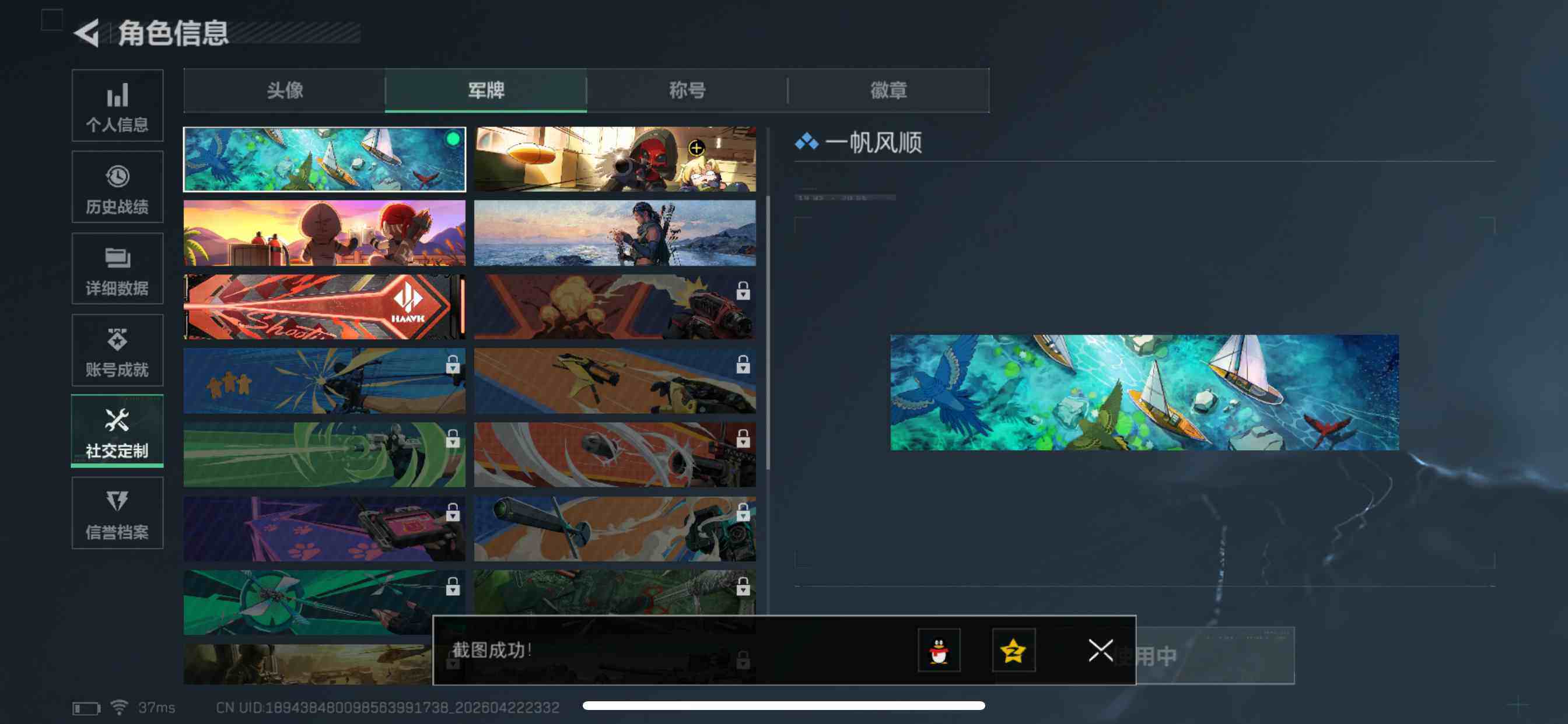Select the locked green helicopter drone dog tag

pos(324,602)
